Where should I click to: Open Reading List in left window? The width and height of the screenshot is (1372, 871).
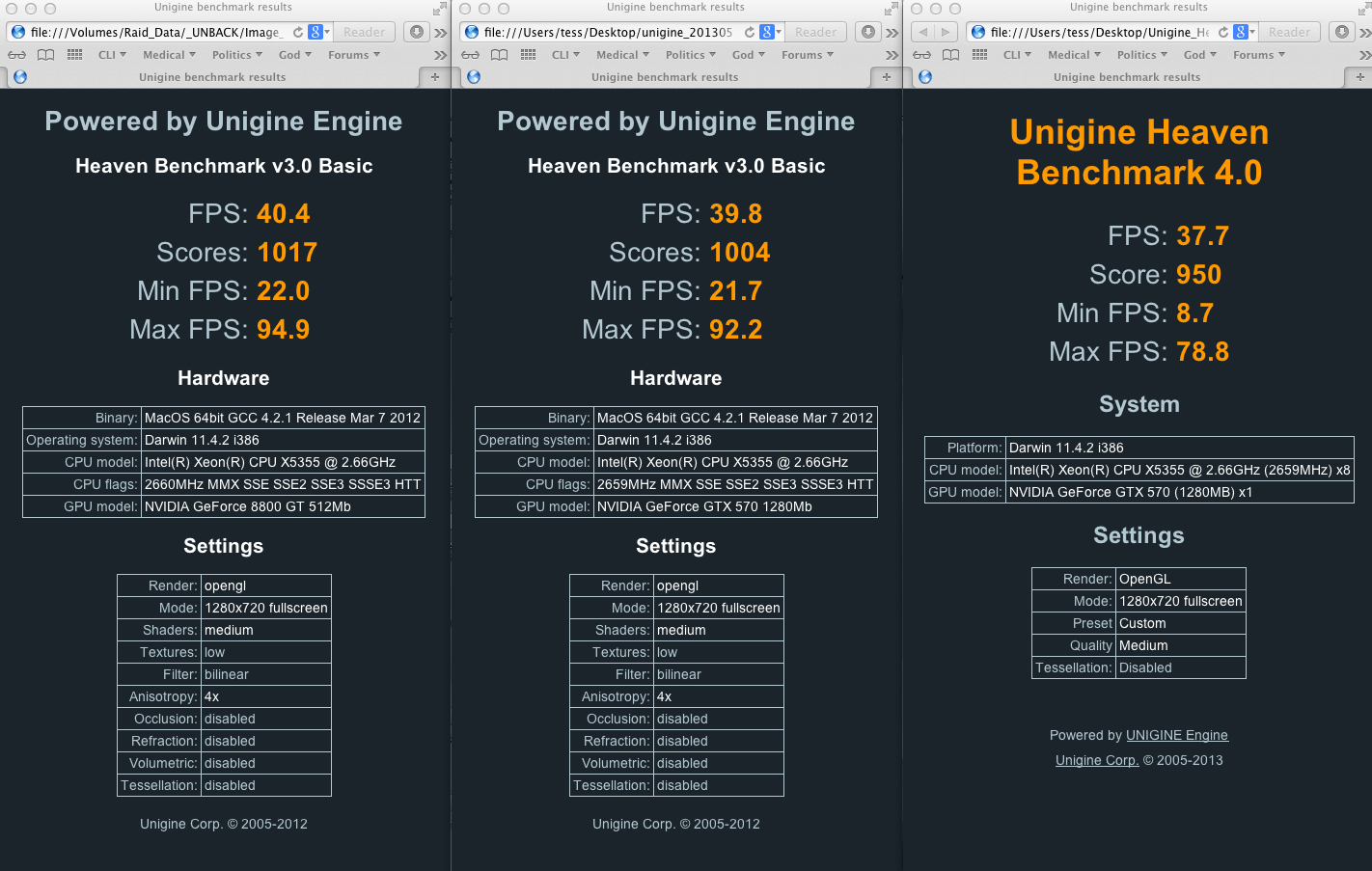(x=16, y=55)
